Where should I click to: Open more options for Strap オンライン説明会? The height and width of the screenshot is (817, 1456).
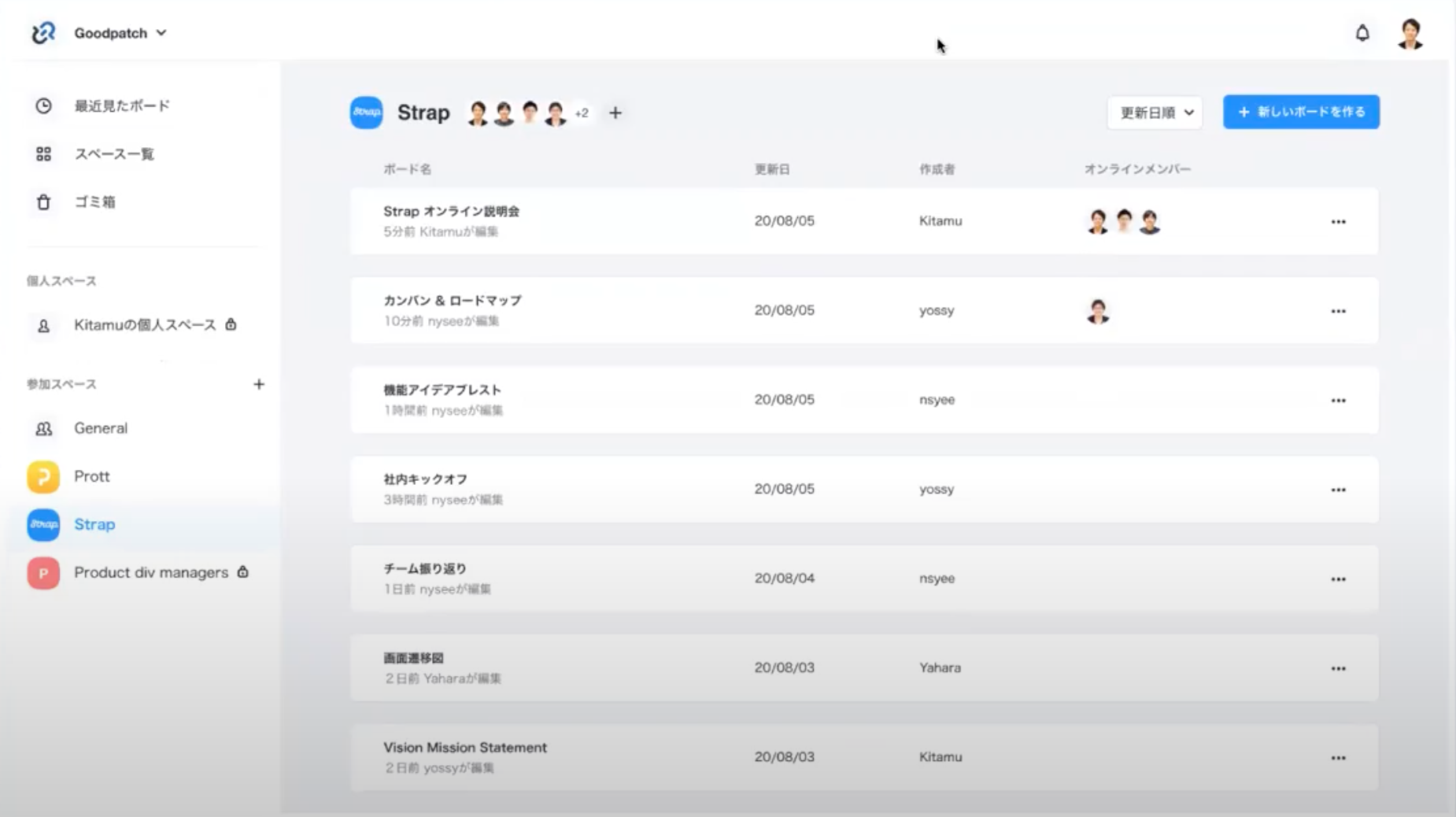point(1339,222)
